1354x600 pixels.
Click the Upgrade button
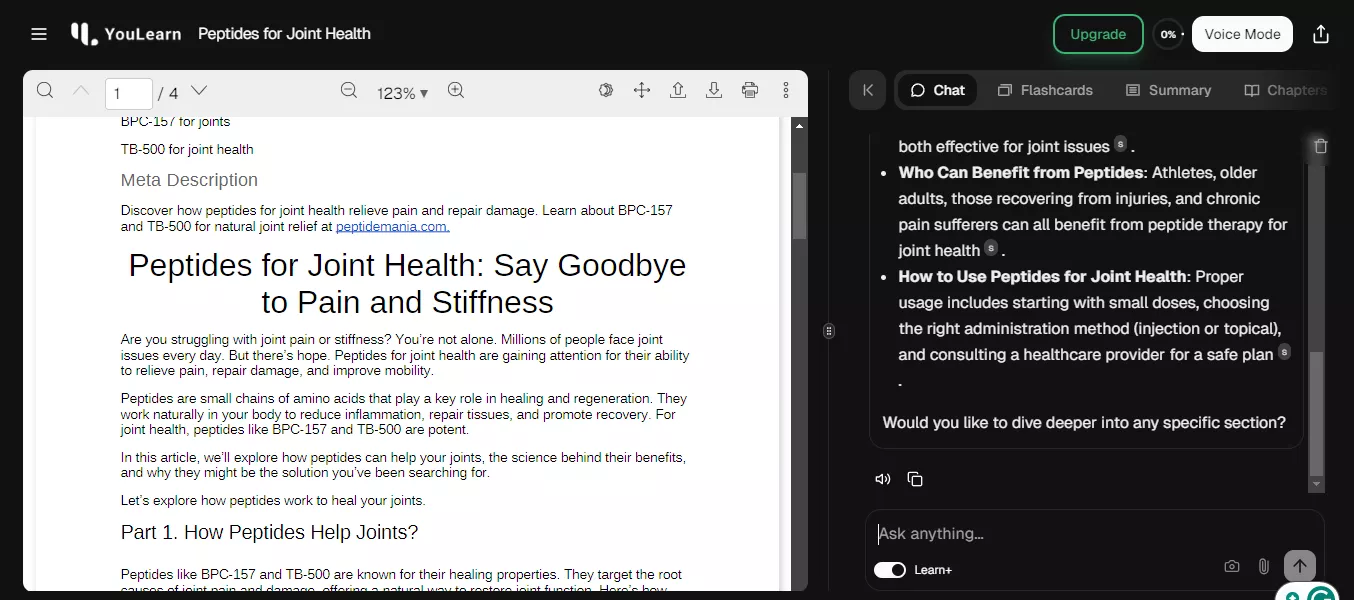[x=1098, y=34]
